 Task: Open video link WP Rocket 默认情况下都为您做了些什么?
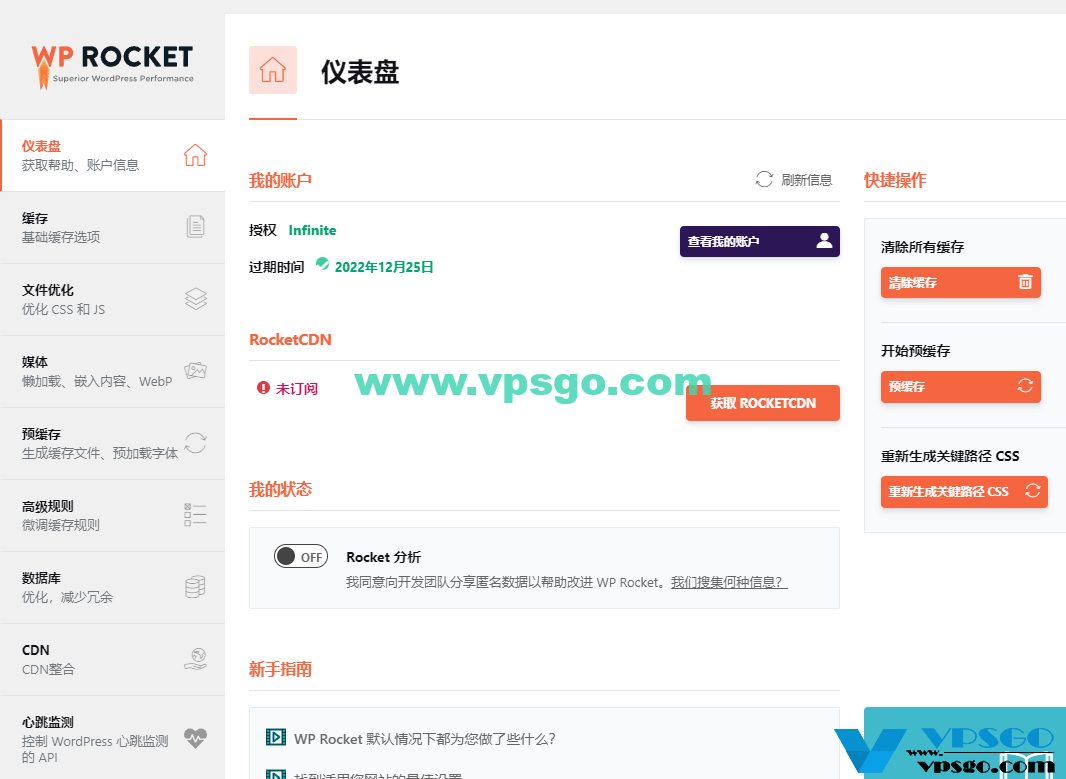(424, 739)
